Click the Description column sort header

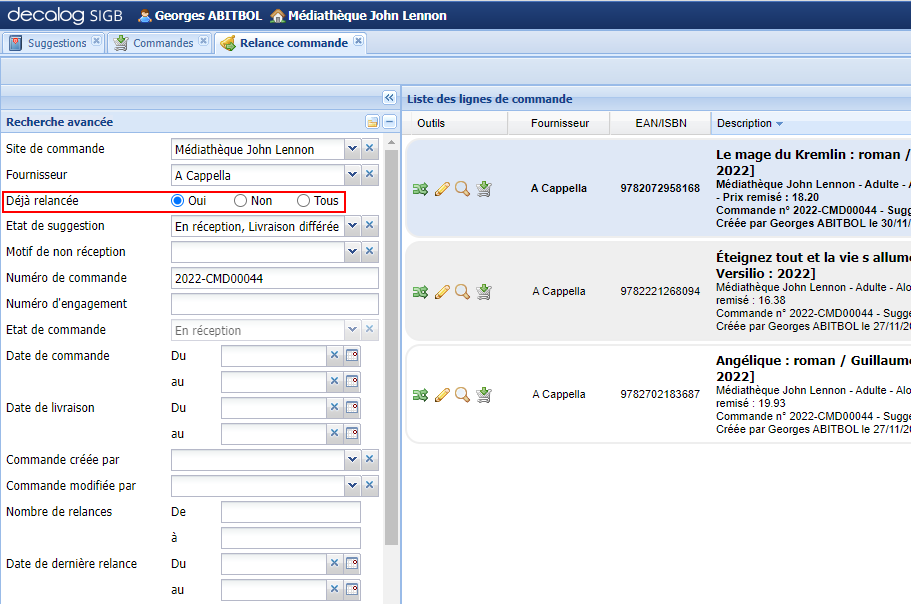pyautogui.click(x=745, y=123)
